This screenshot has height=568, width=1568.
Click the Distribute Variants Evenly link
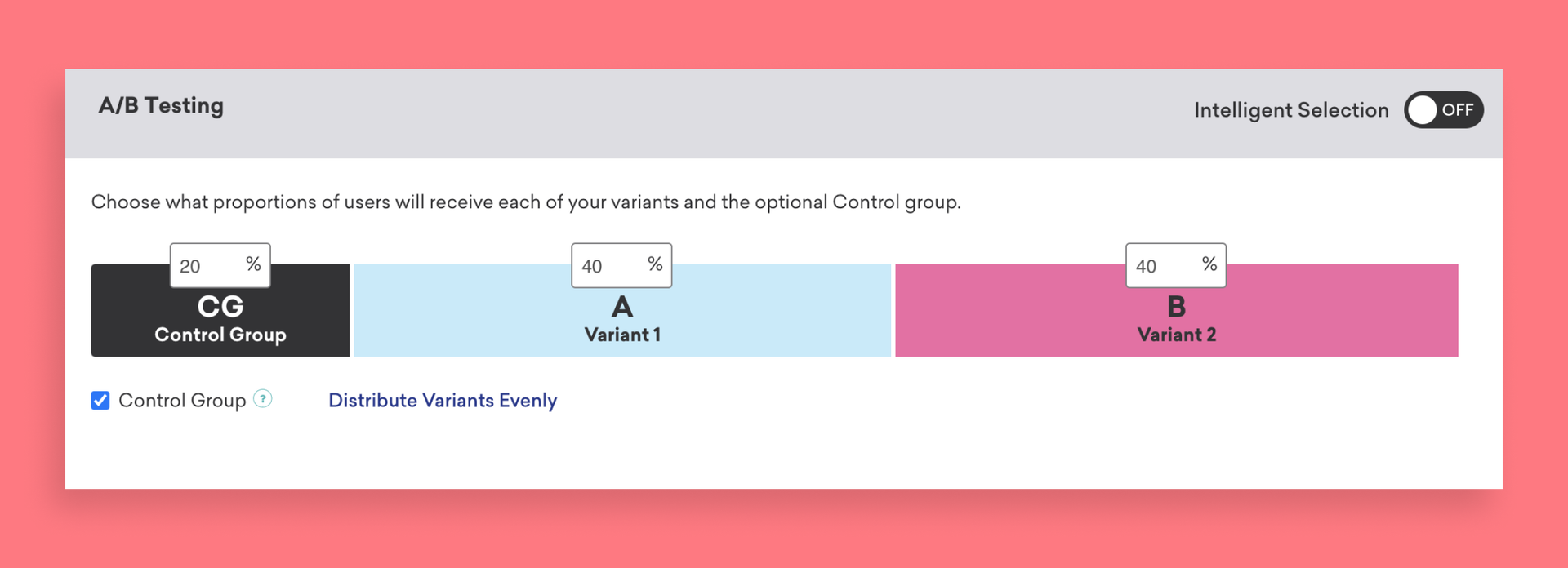pyautogui.click(x=443, y=401)
